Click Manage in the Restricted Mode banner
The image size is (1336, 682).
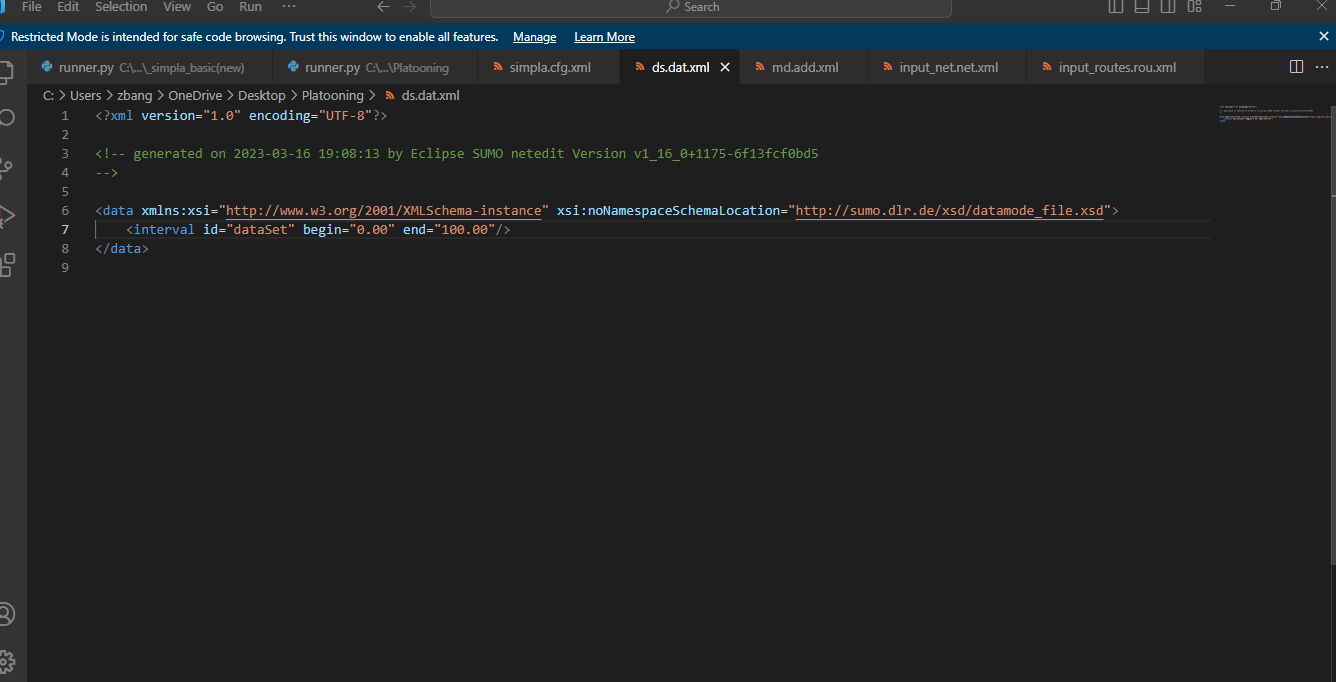[534, 37]
